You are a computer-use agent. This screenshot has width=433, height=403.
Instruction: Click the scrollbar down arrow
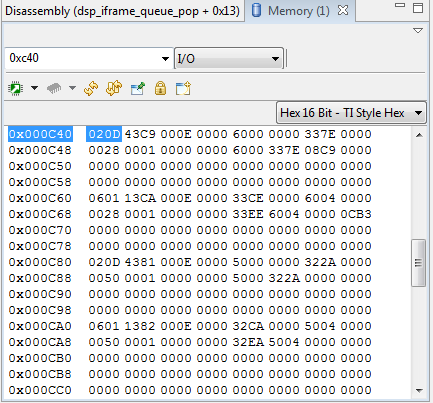point(419,390)
